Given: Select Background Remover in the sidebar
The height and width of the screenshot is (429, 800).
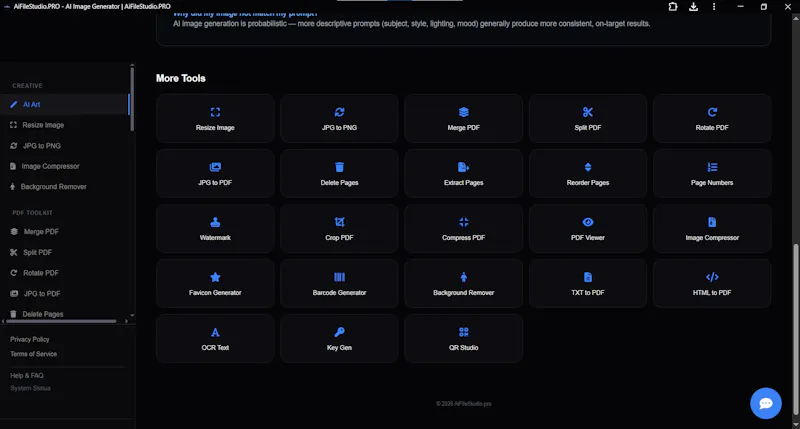Looking at the screenshot, I should point(65,187).
